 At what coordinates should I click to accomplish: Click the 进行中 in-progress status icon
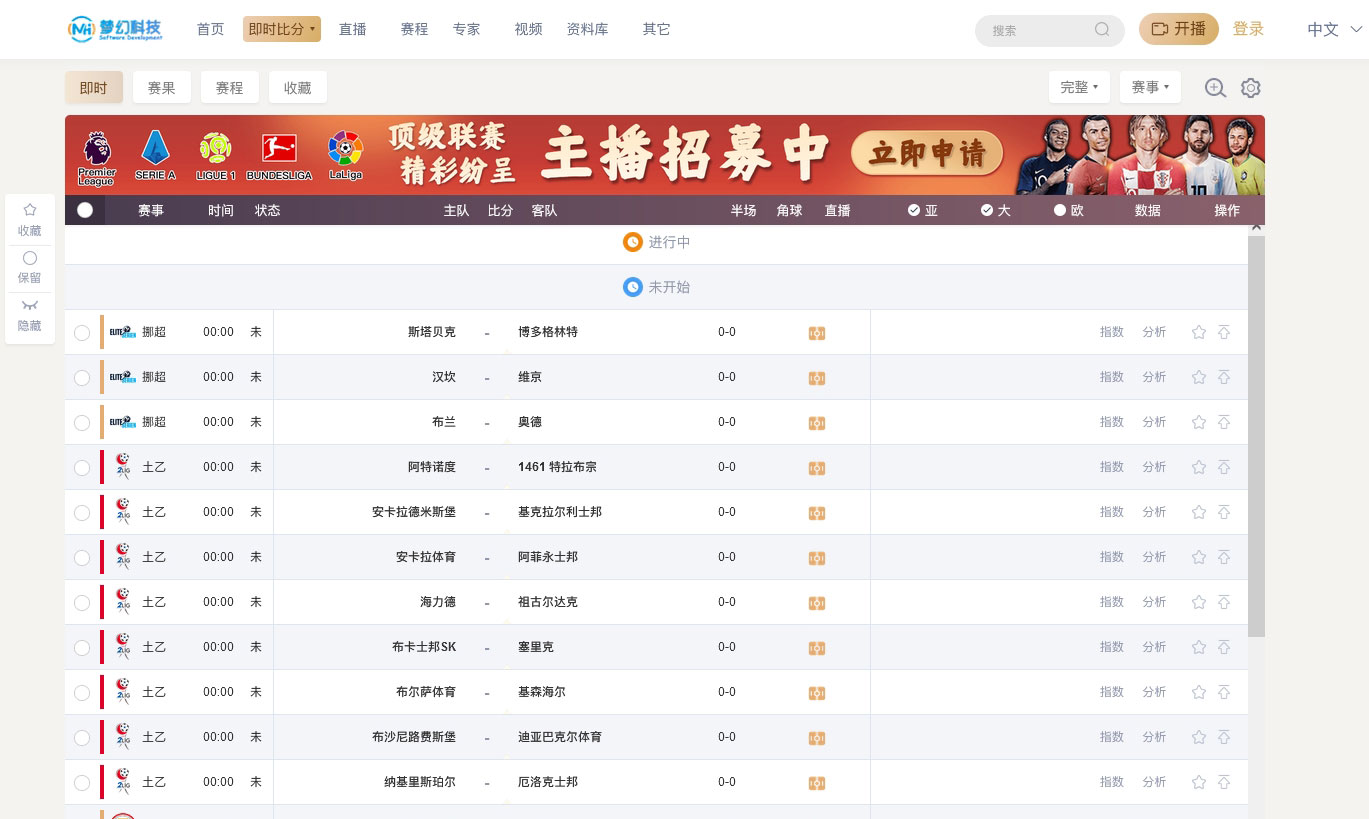[x=633, y=242]
